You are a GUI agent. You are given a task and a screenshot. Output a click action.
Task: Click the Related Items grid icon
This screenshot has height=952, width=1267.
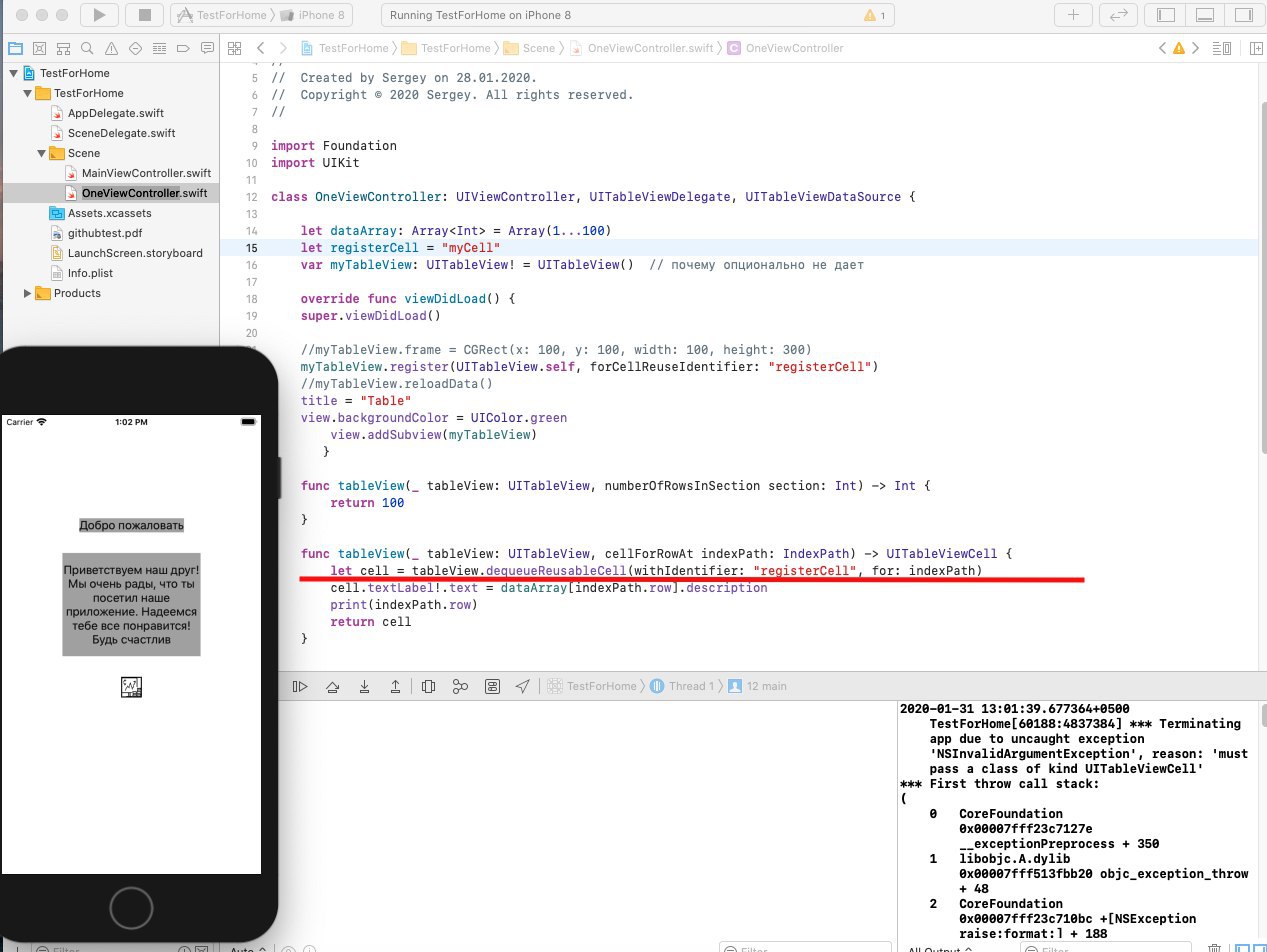[235, 48]
